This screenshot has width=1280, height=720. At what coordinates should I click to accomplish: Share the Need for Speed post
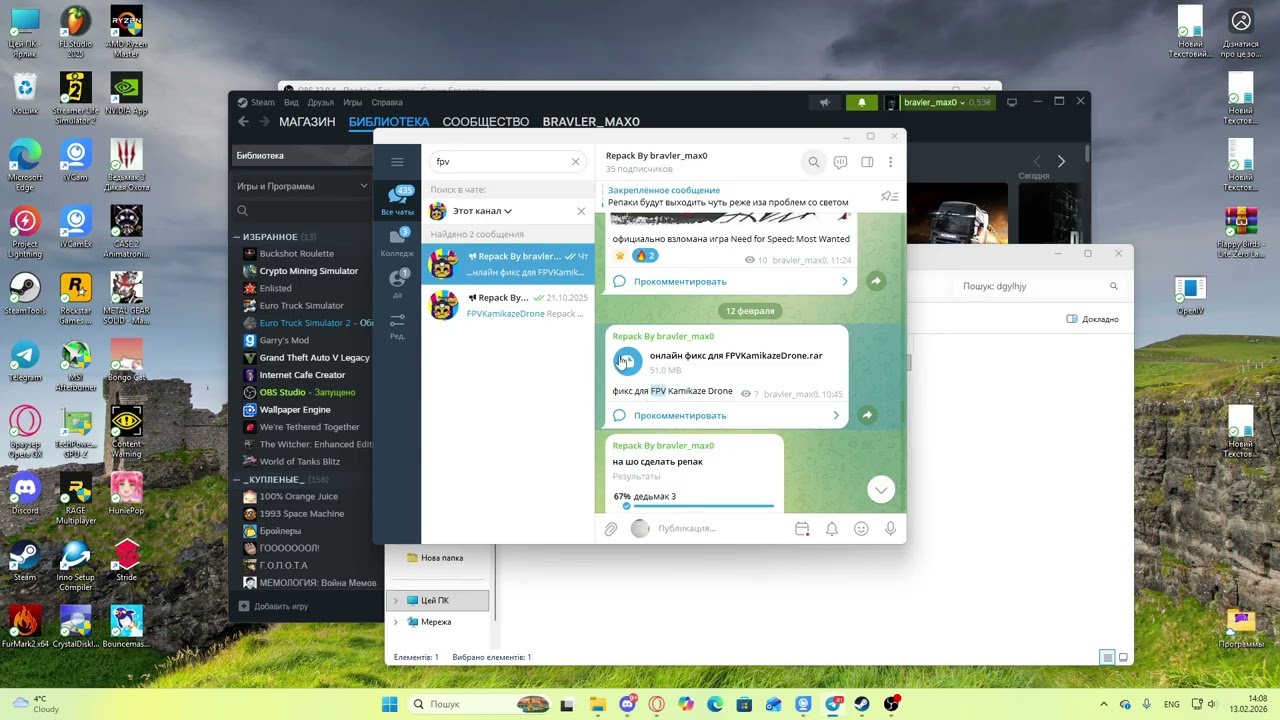(875, 282)
